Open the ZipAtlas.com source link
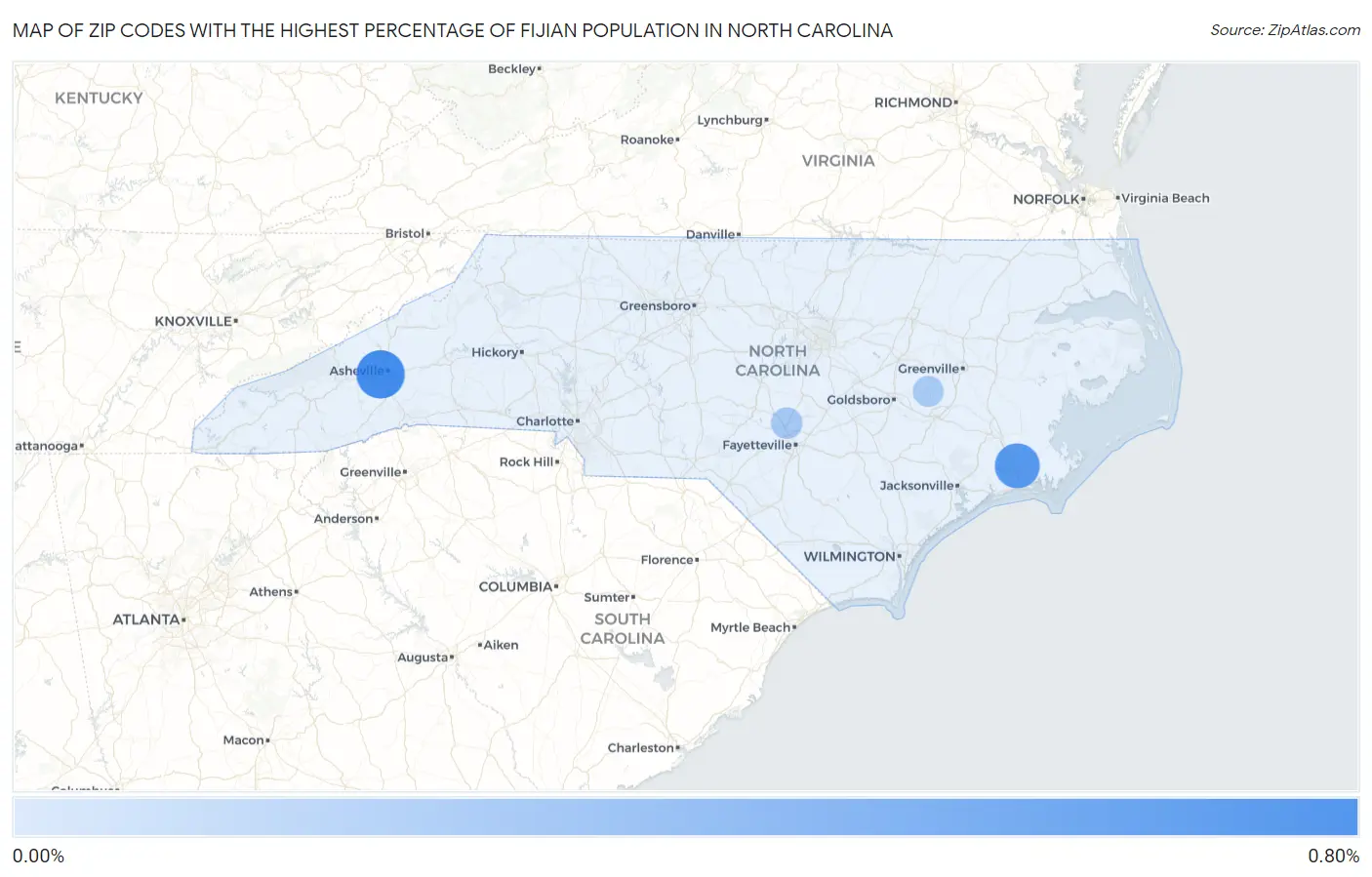Viewport: 1372px width, 877px height. click(x=1313, y=30)
